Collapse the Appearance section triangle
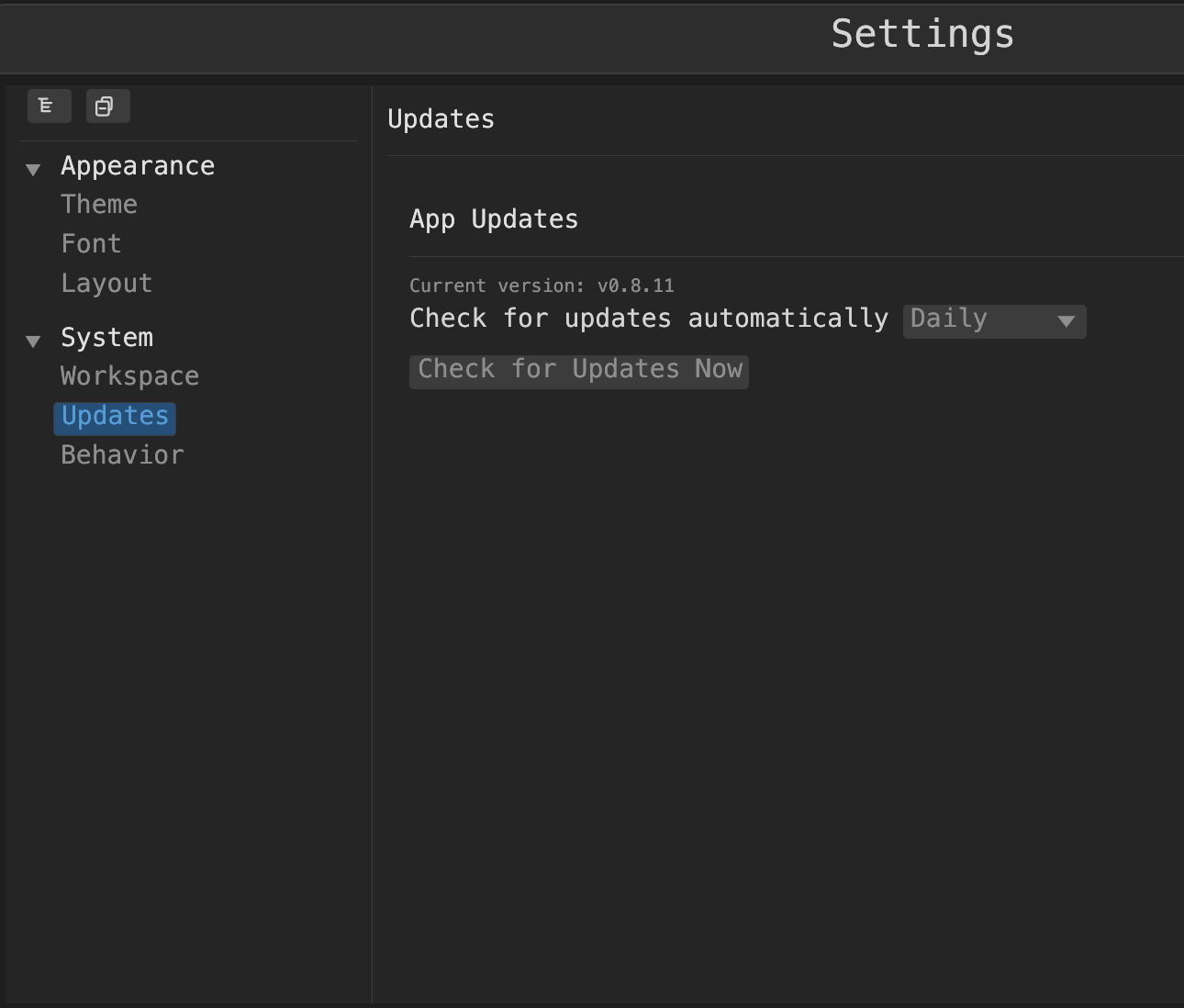 pyautogui.click(x=33, y=169)
